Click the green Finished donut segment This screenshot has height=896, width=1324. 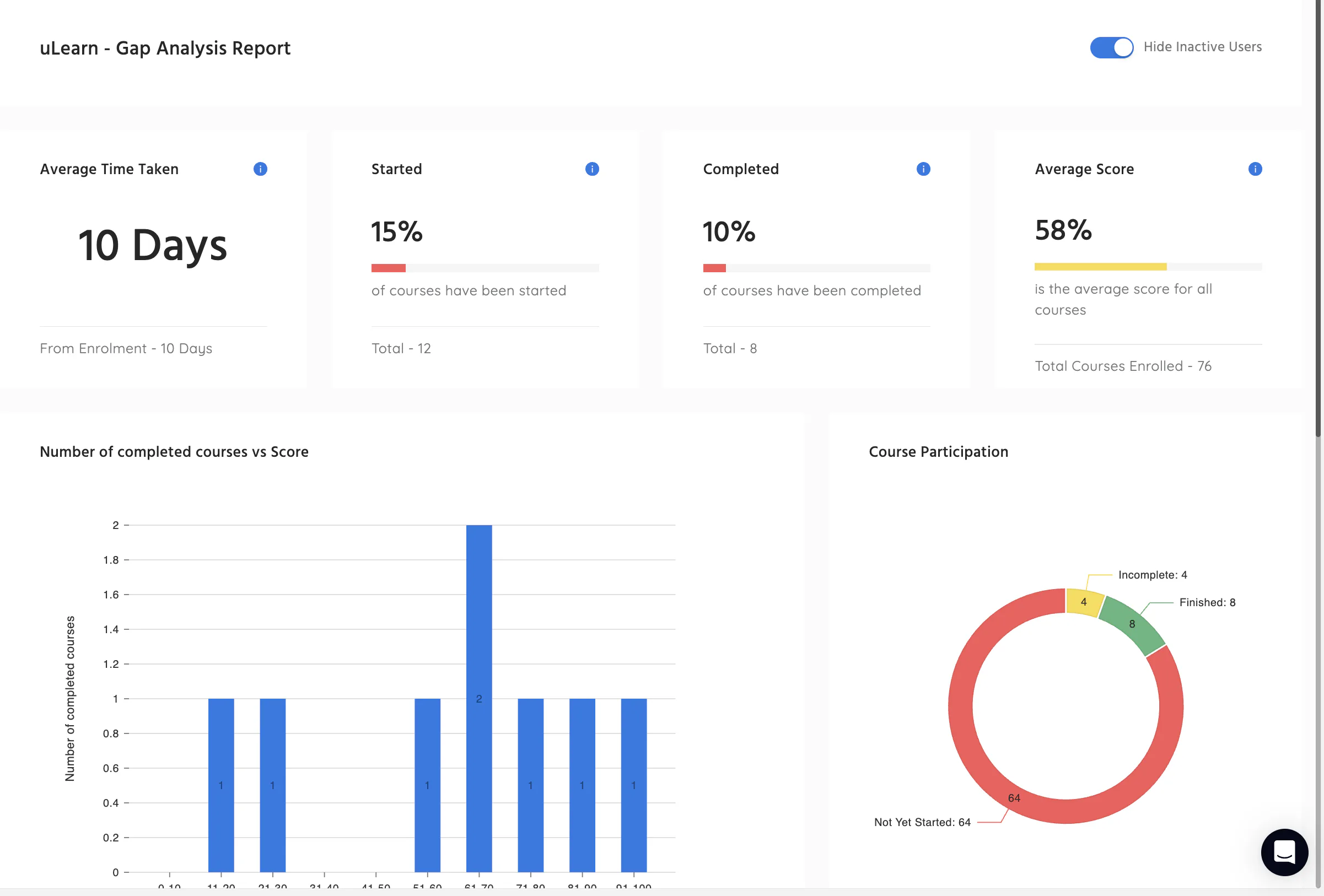1133,624
